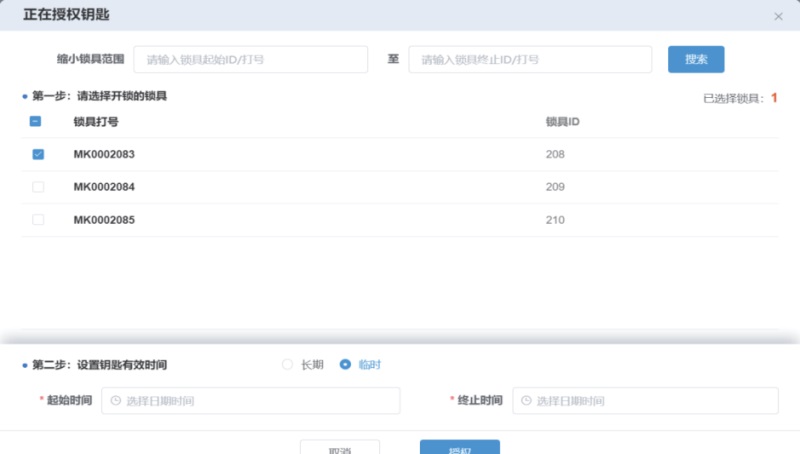Toggle the select-all checkbox in table header
Image resolution: width=800 pixels, height=454 pixels.
tap(36, 122)
